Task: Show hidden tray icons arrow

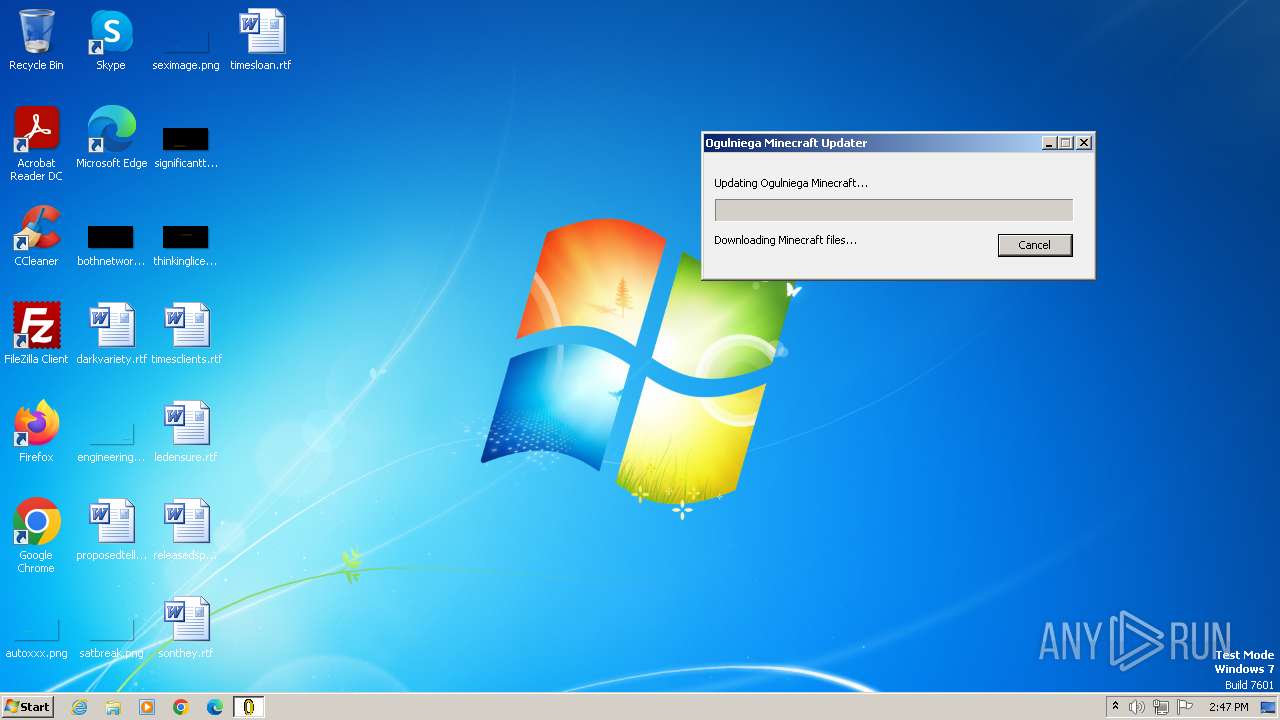Action: pos(1116,707)
